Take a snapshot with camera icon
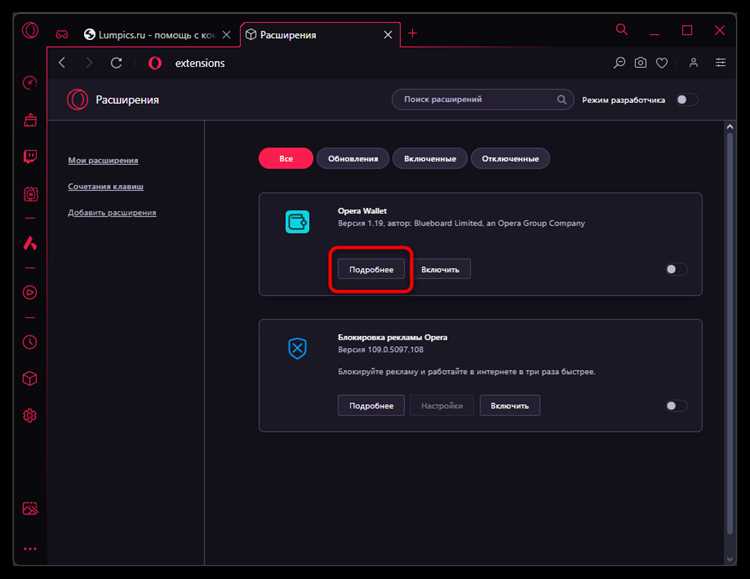The width and height of the screenshot is (750, 579). click(640, 63)
